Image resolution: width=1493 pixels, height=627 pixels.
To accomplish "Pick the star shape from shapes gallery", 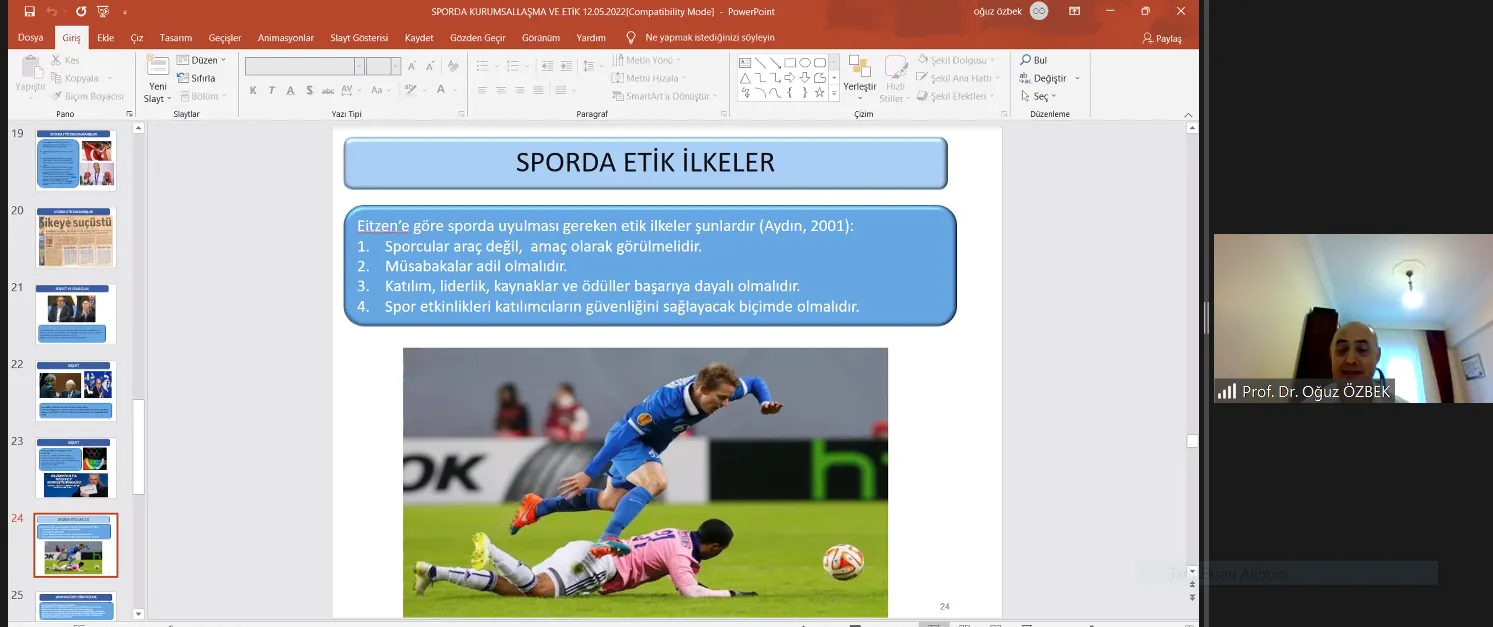I will 820,93.
